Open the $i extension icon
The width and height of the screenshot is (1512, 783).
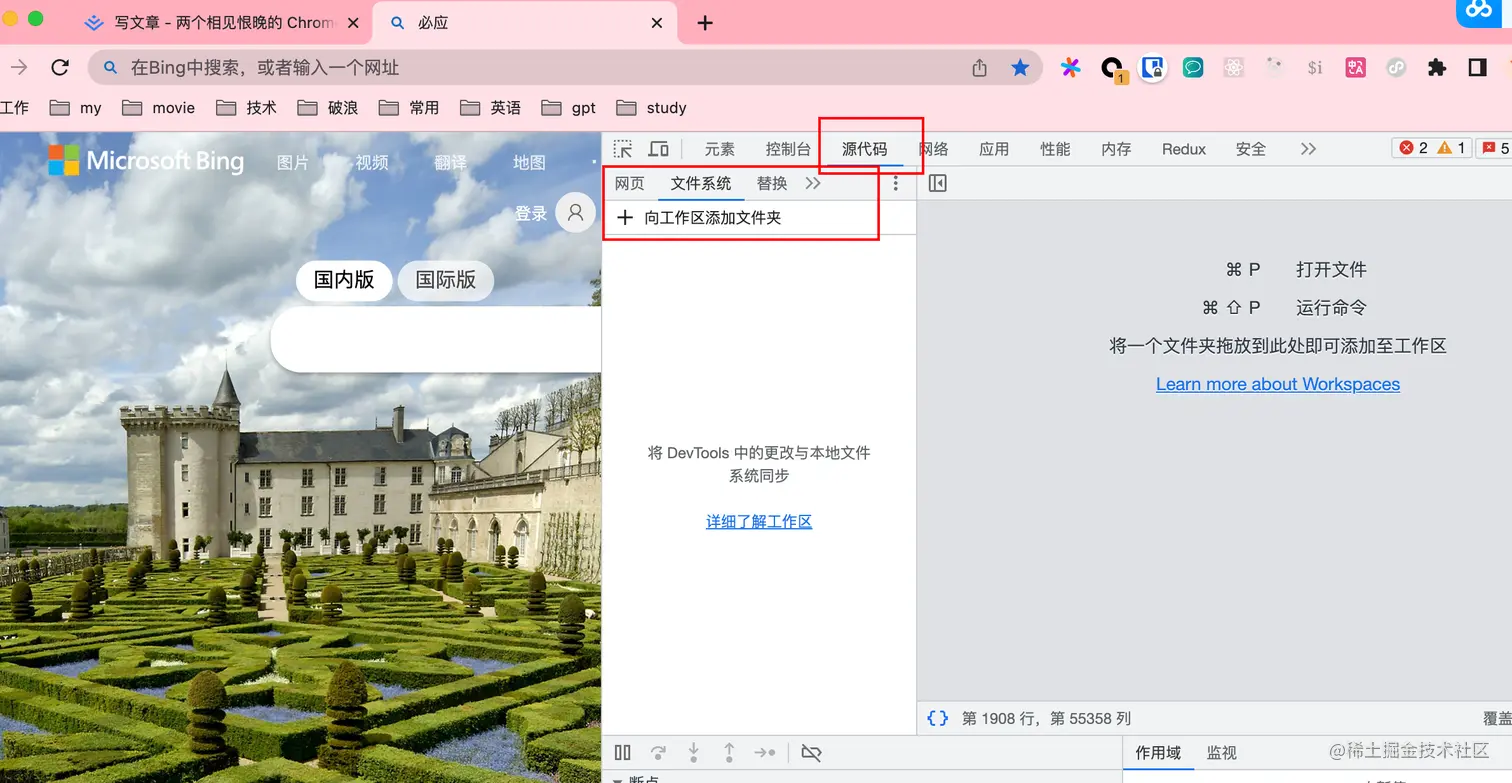tap(1315, 67)
